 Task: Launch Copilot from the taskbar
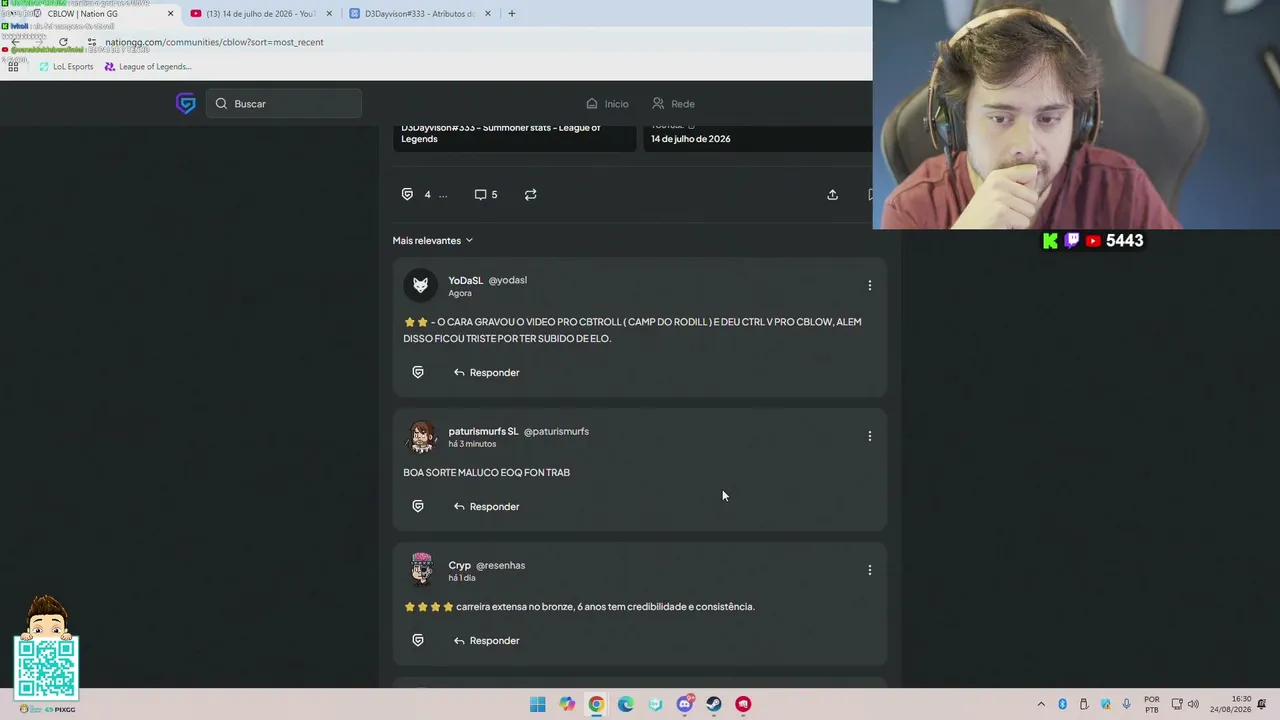(x=567, y=704)
